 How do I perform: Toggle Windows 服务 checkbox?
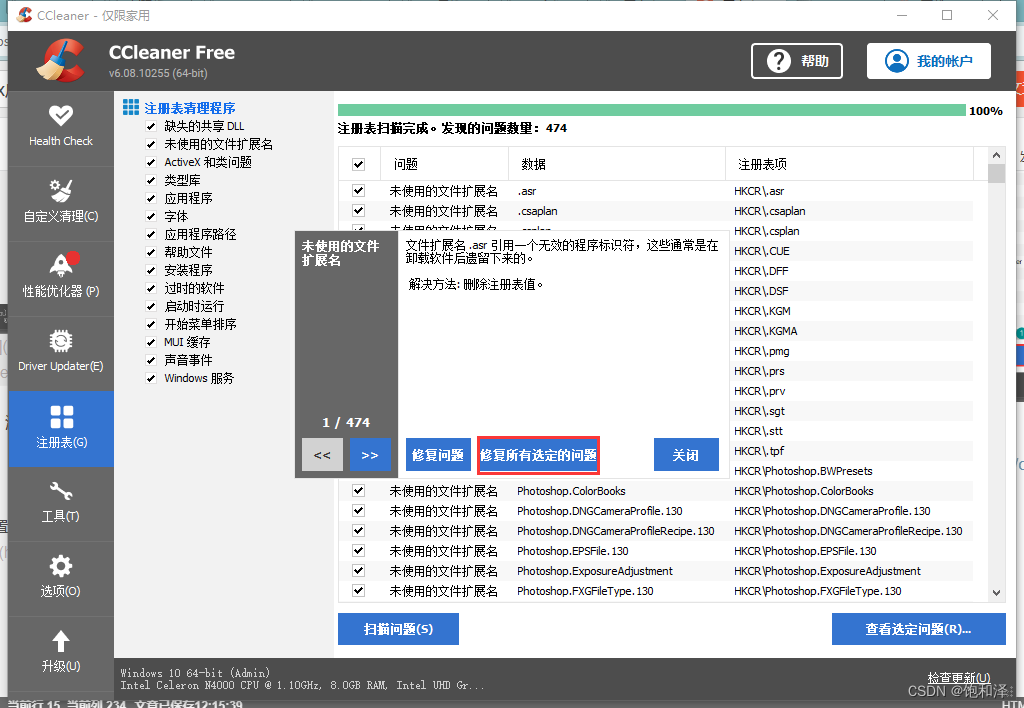tap(151, 378)
